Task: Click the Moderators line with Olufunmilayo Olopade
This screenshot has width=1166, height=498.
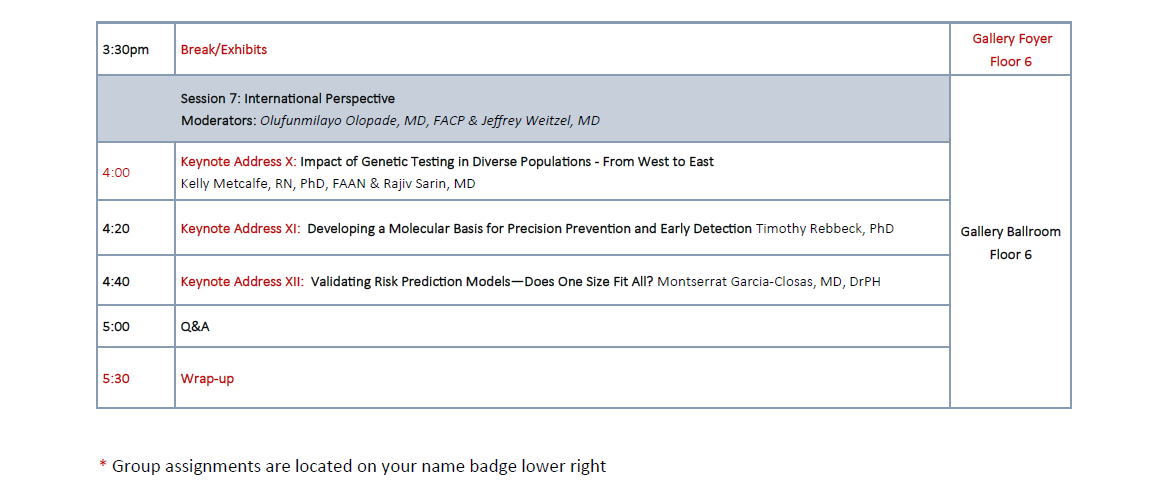Action: (x=390, y=121)
